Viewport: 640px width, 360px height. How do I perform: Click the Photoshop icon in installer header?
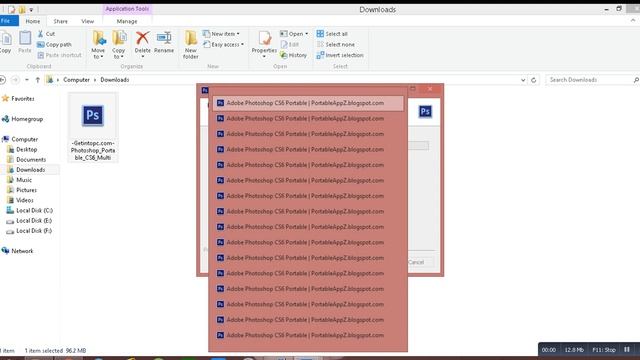pos(425,111)
